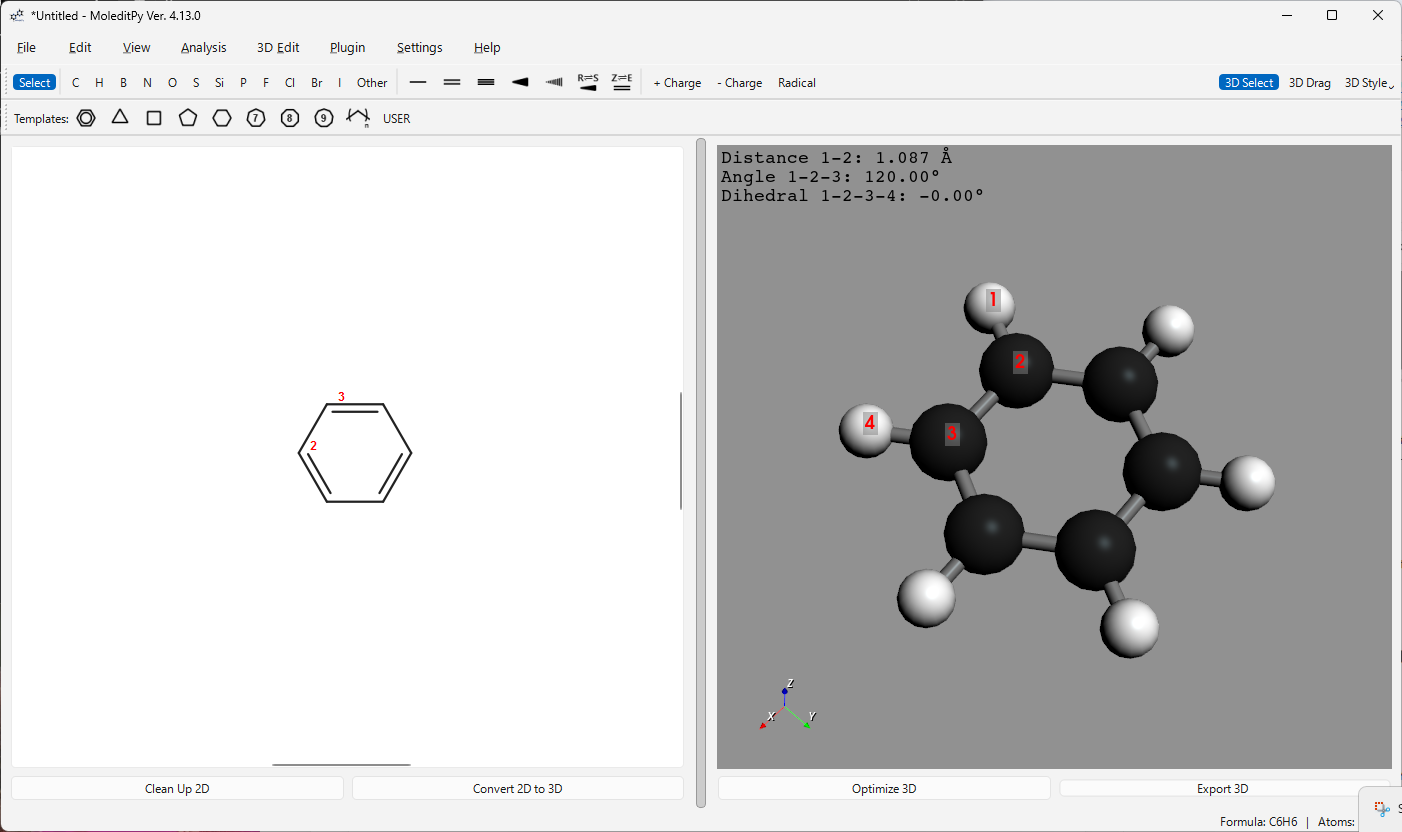Click the 2D canvas horizontal scrollbar
The height and width of the screenshot is (832, 1402).
341,765
